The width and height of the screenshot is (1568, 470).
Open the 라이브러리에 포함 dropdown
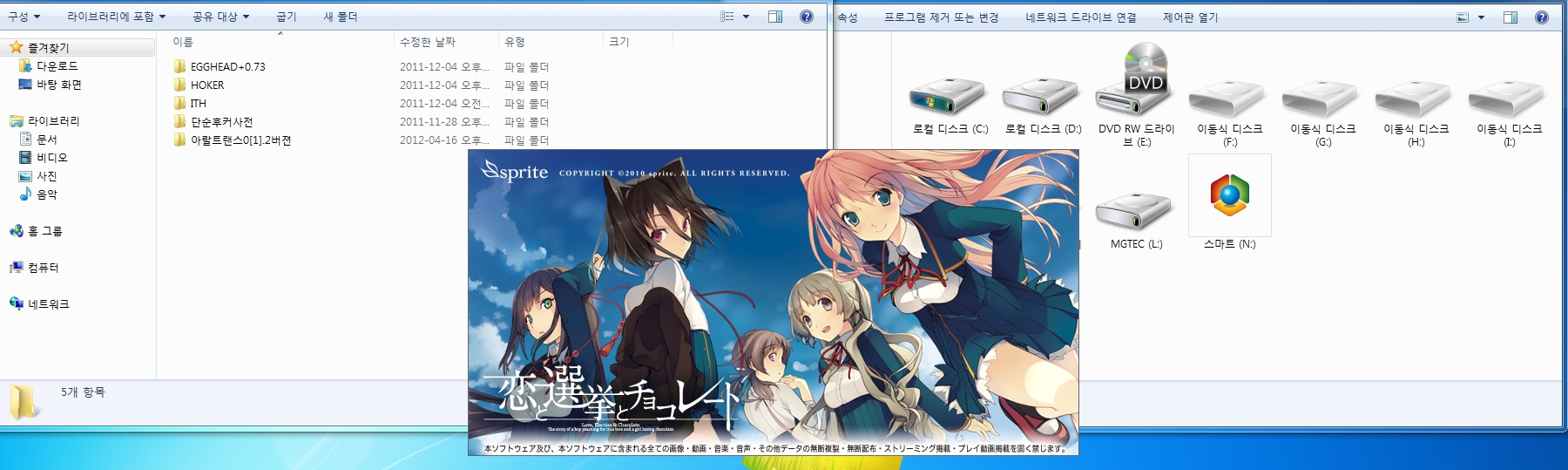(116, 17)
